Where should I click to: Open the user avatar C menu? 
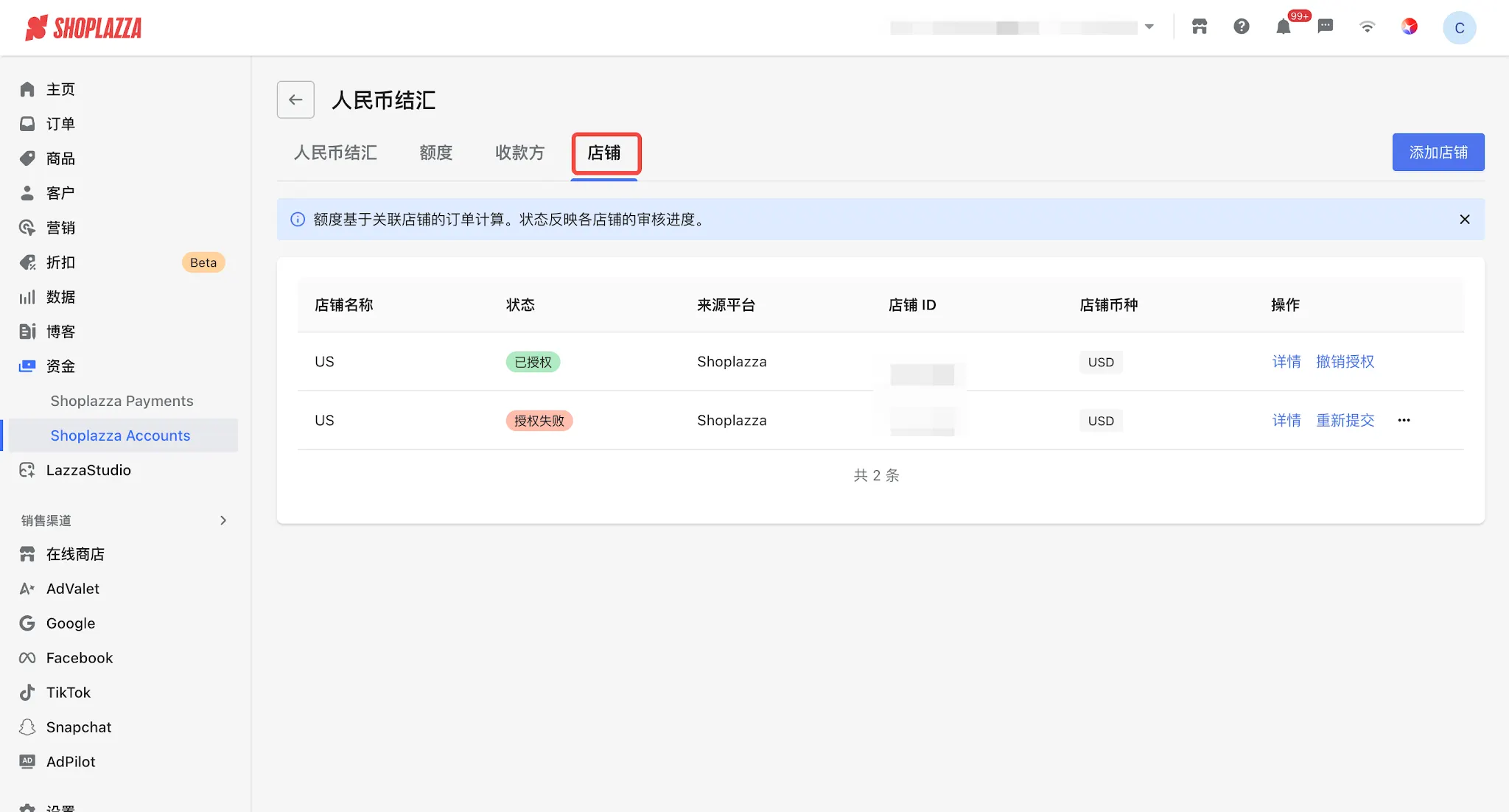1459,28
